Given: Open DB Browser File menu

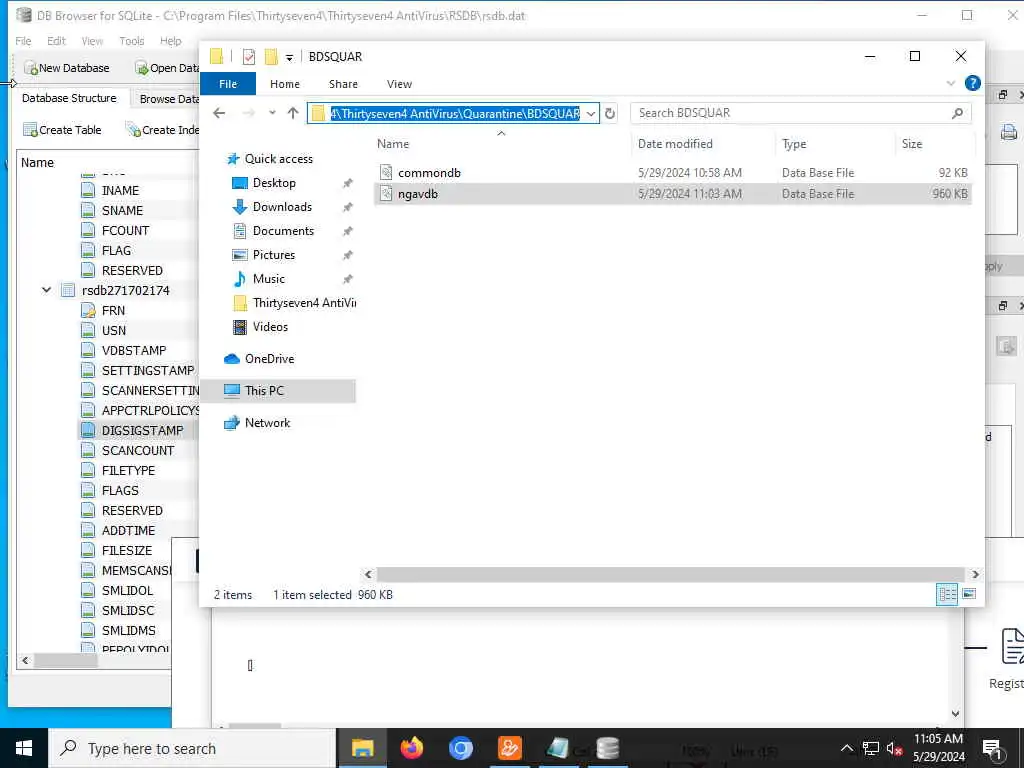Looking at the screenshot, I should point(23,40).
